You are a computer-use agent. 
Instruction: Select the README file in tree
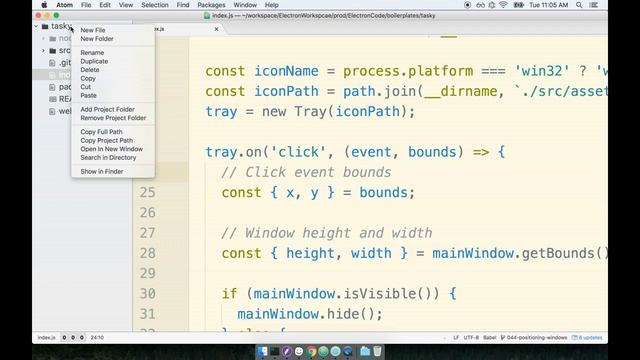coord(64,99)
